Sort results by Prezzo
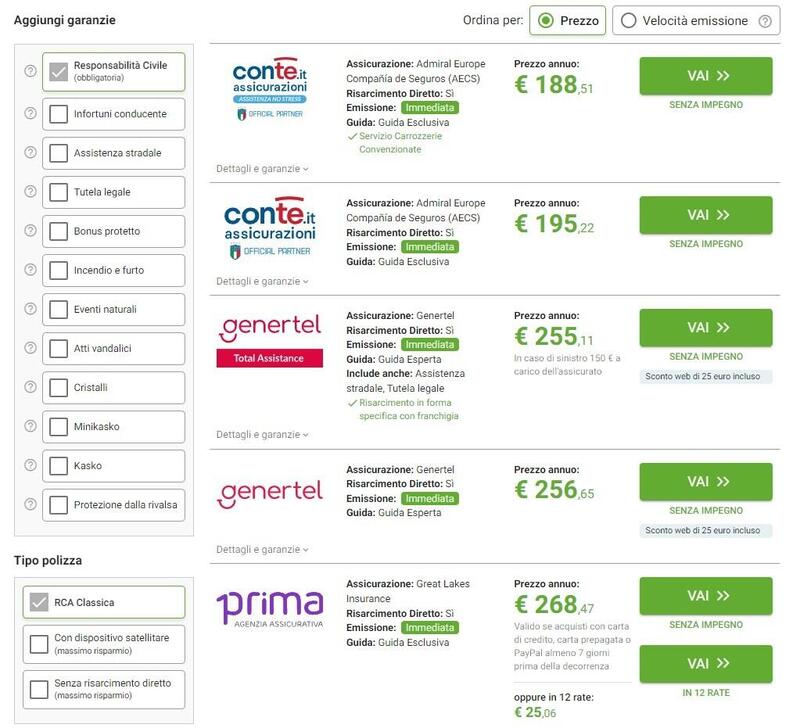 (567, 21)
